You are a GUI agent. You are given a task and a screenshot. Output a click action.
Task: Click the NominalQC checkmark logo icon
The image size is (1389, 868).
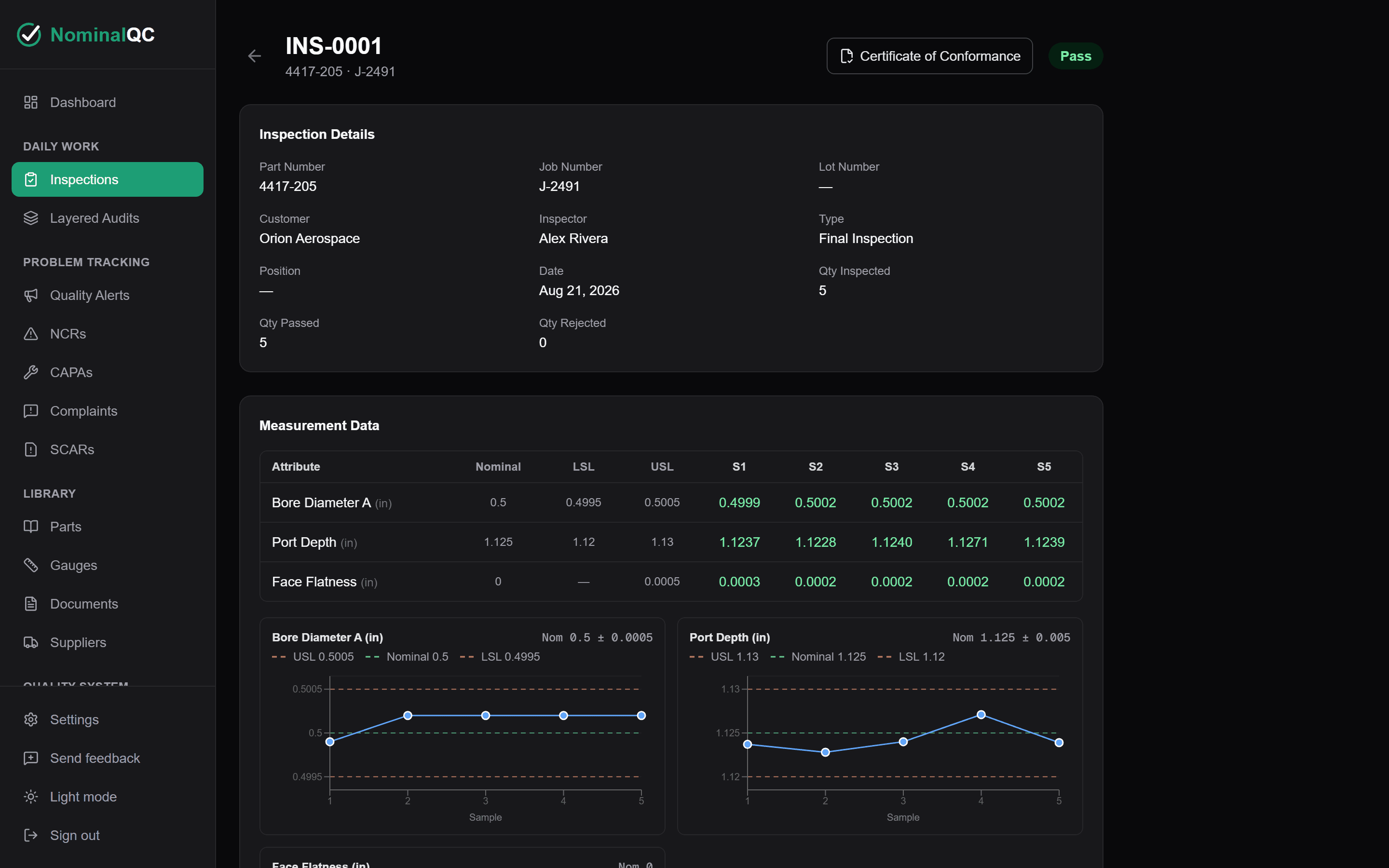click(29, 34)
